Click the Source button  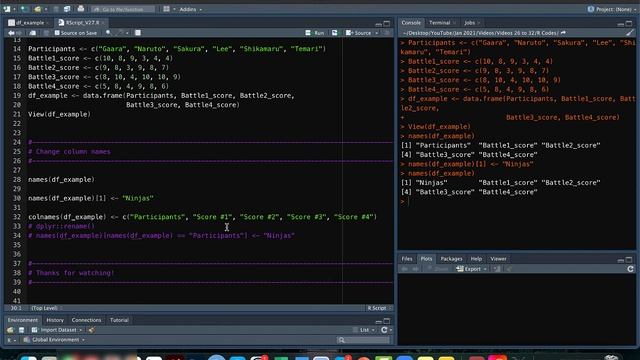coord(359,33)
